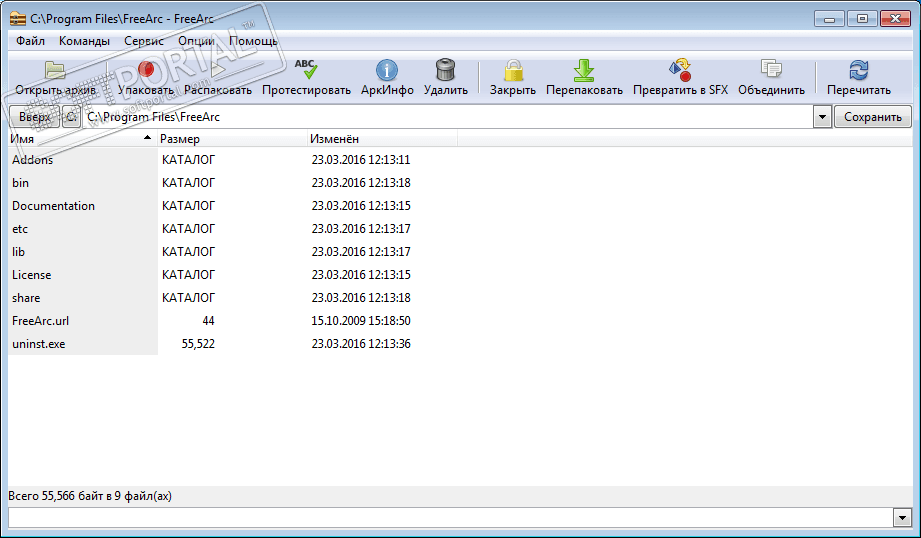Select the Documentation folder row
Viewport: 921px width, 538px height.
(460, 206)
